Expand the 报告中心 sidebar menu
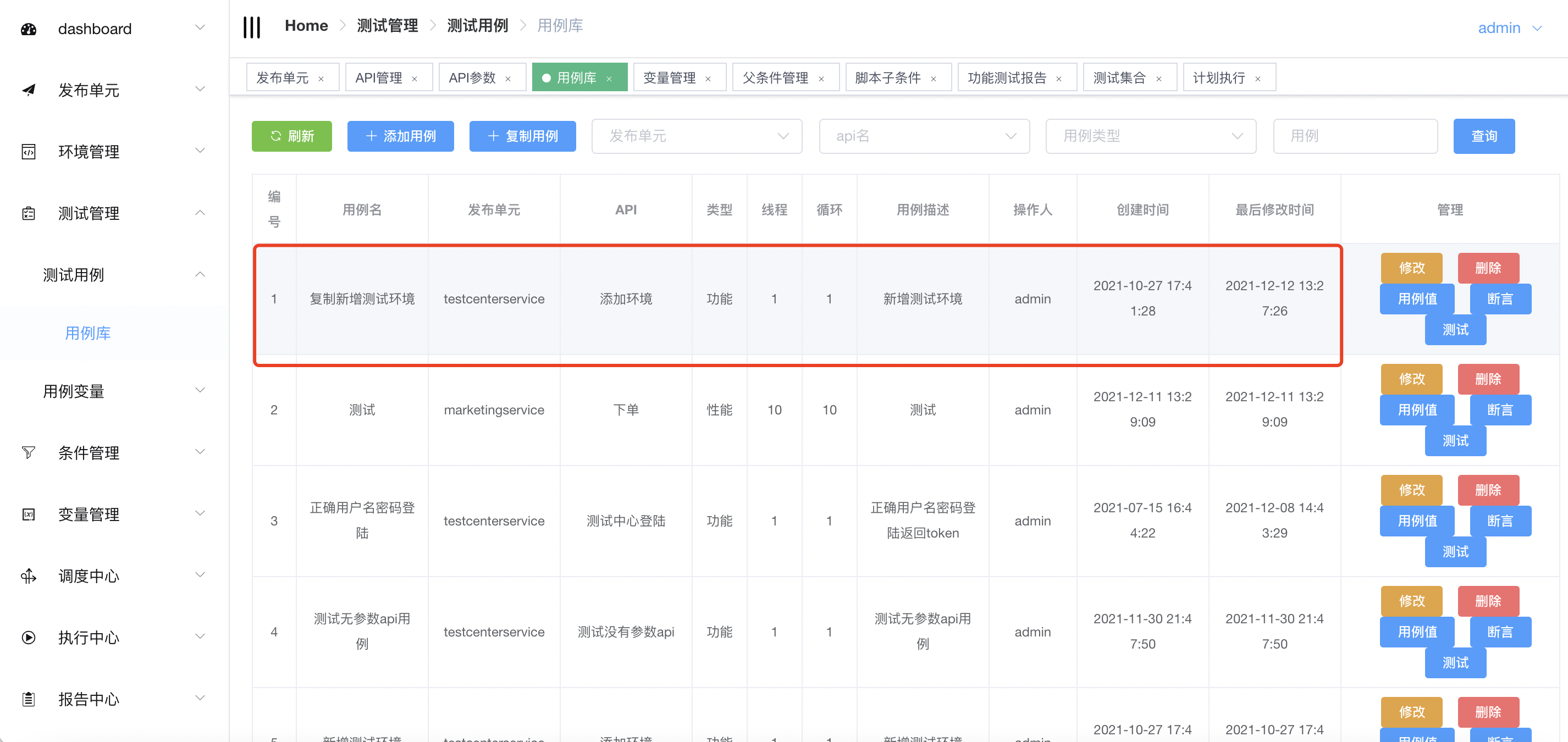 click(x=200, y=698)
